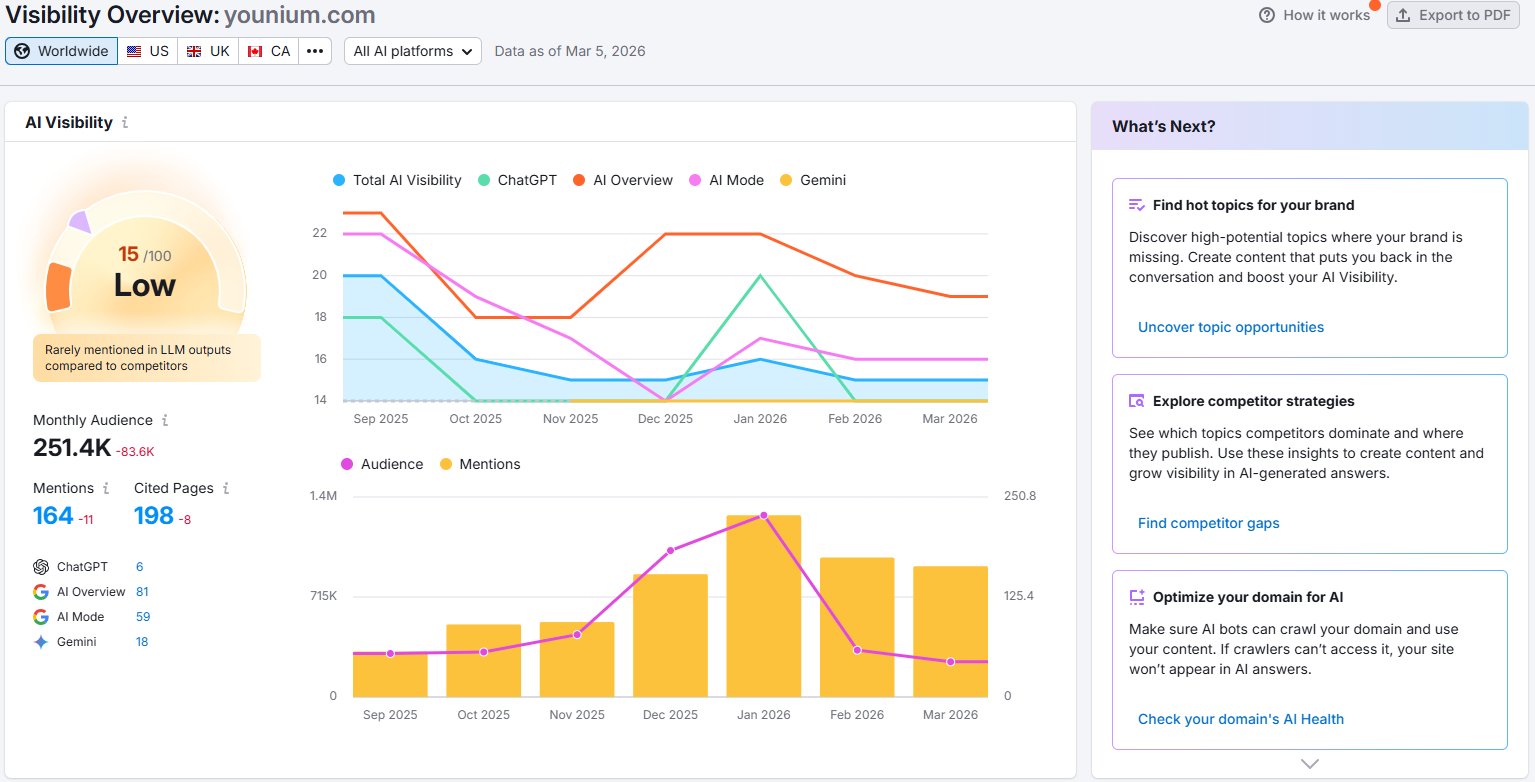Viewport: 1535px width, 782px height.
Task: Open Find competitor gaps link
Action: pos(1209,523)
